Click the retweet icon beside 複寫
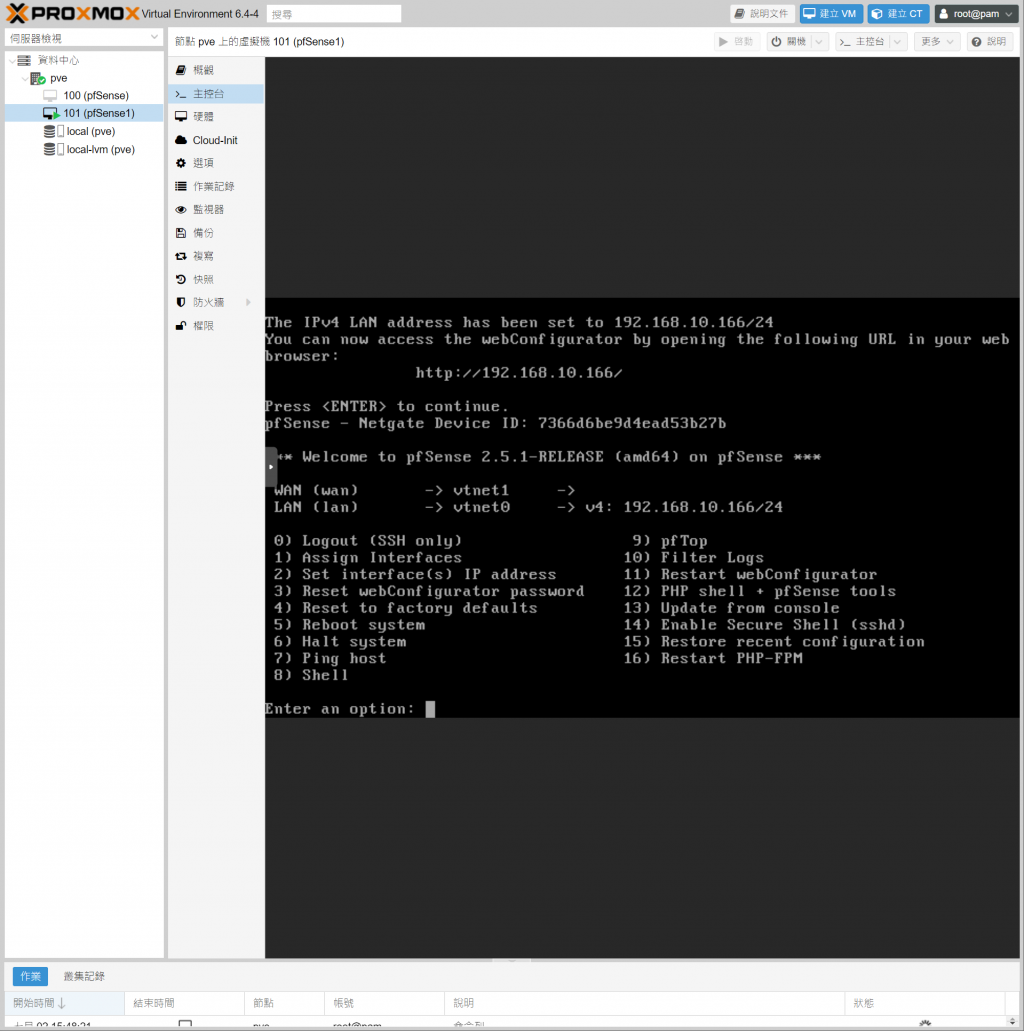Image resolution: width=1024 pixels, height=1031 pixels. 181,256
